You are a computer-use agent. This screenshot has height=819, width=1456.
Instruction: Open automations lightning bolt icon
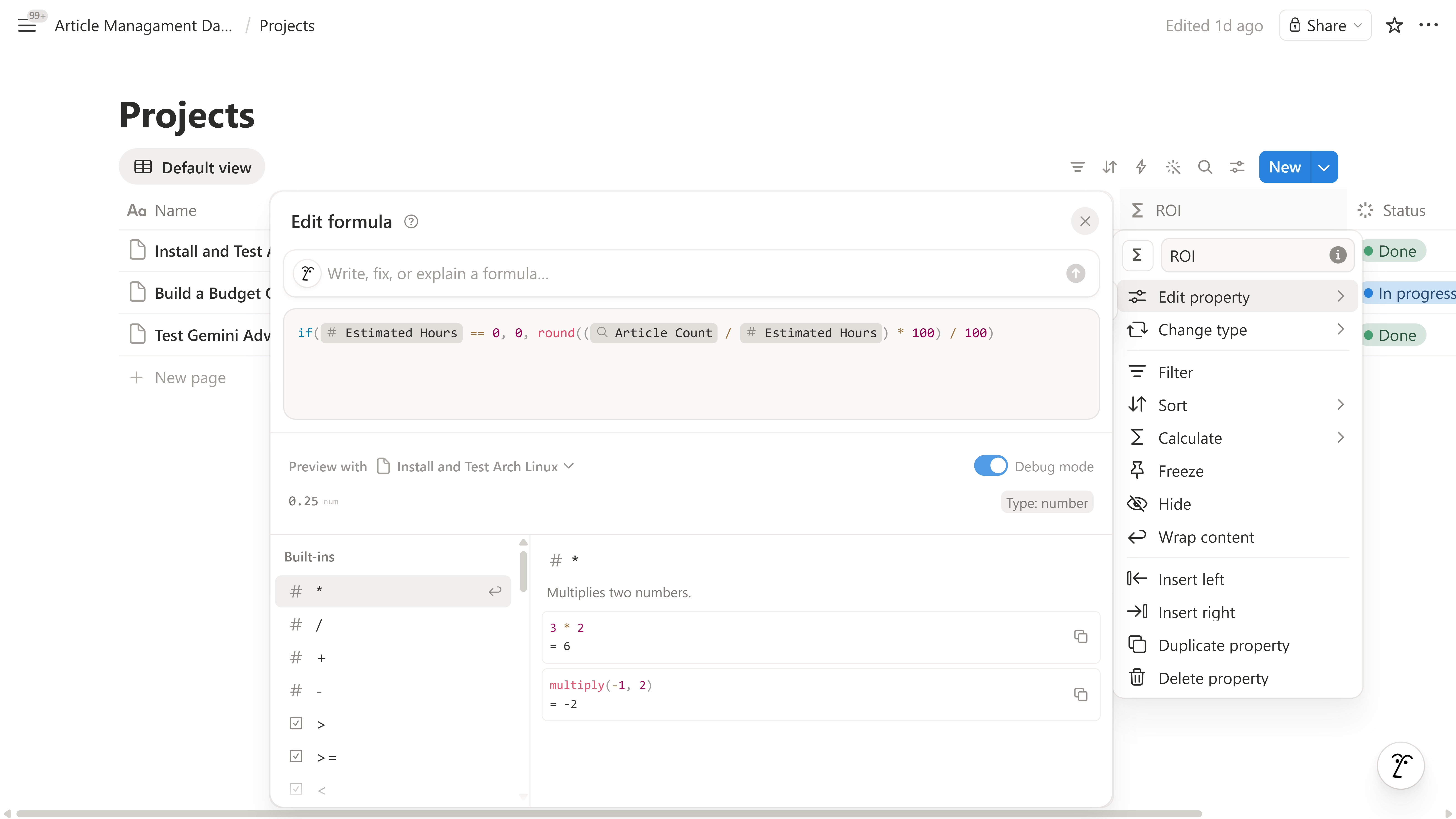(x=1141, y=167)
